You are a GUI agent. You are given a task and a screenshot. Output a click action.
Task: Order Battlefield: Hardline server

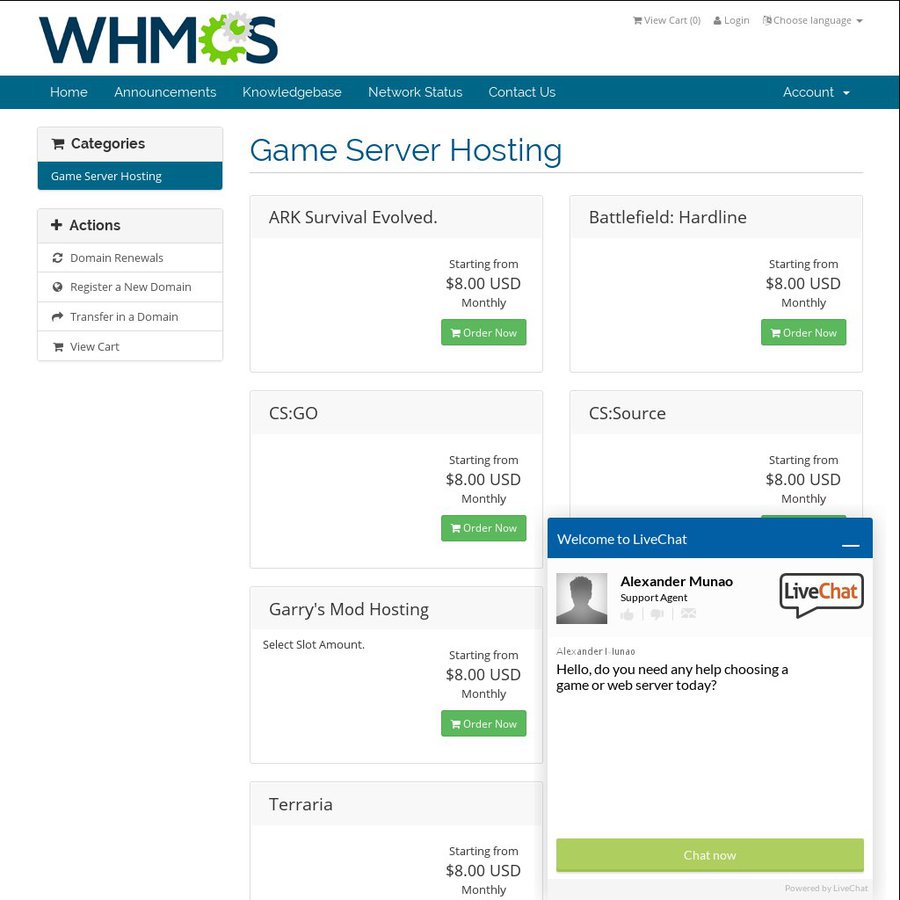coord(804,332)
